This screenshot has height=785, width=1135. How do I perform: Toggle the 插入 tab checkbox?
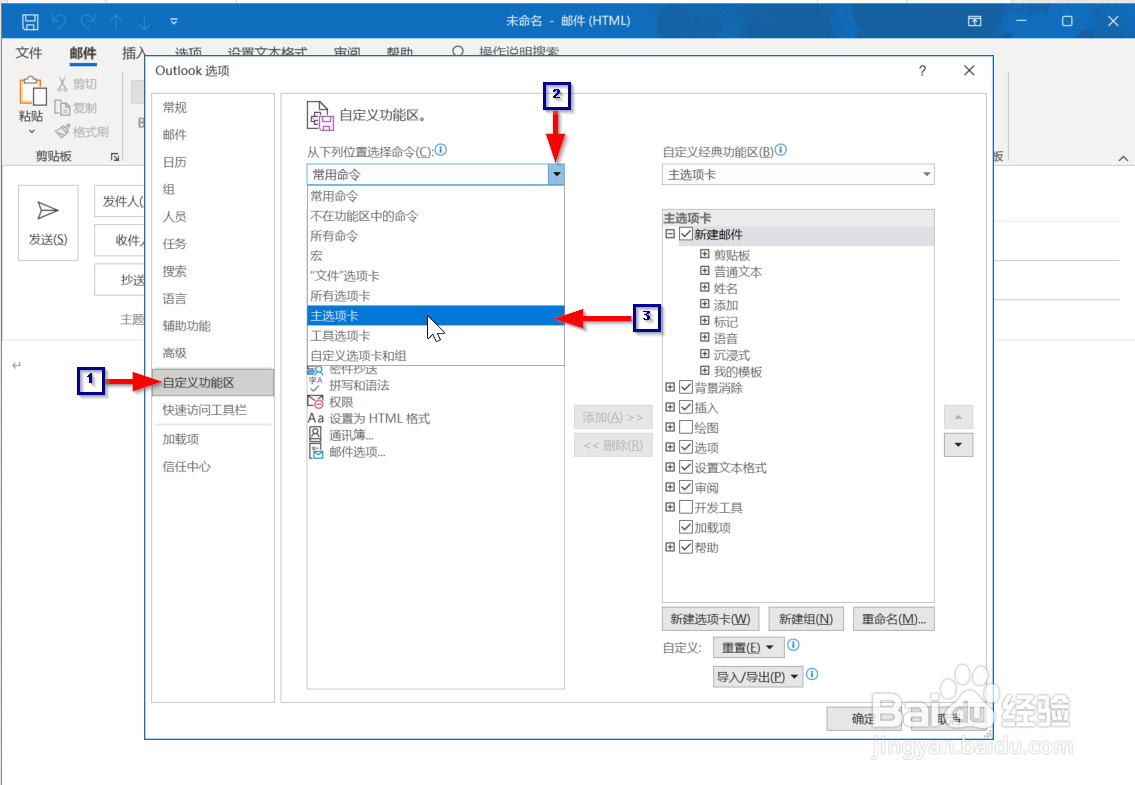point(685,408)
